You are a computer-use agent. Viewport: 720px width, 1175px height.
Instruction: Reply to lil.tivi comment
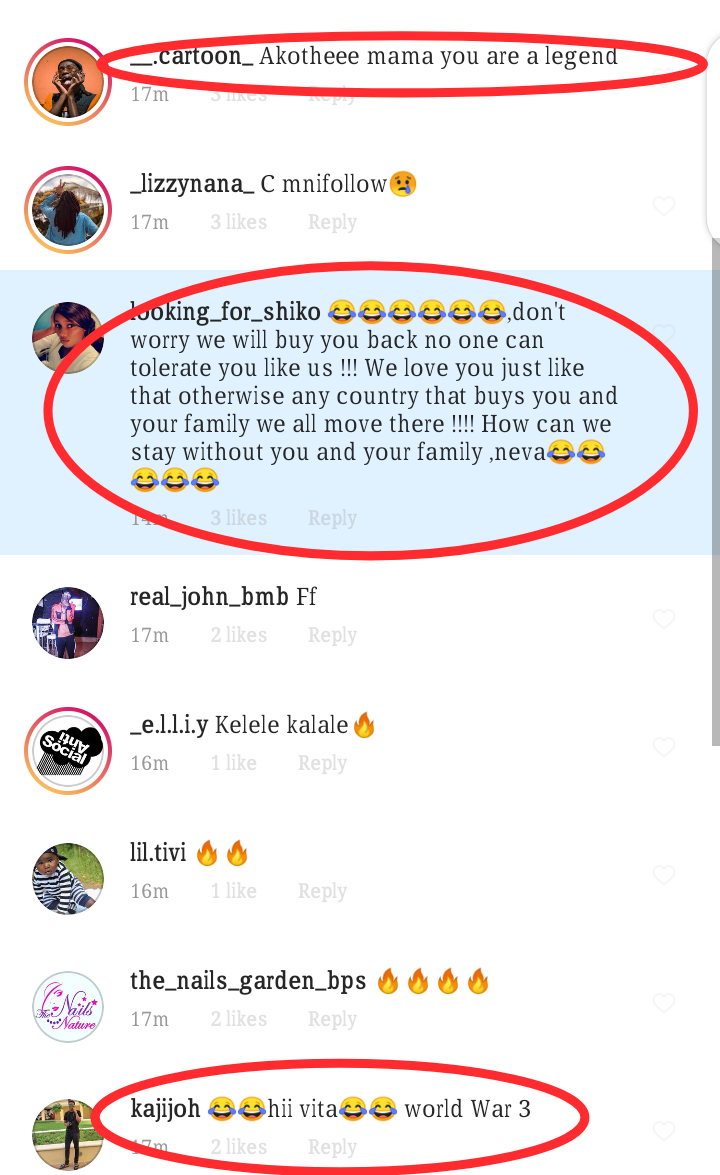pyautogui.click(x=322, y=892)
